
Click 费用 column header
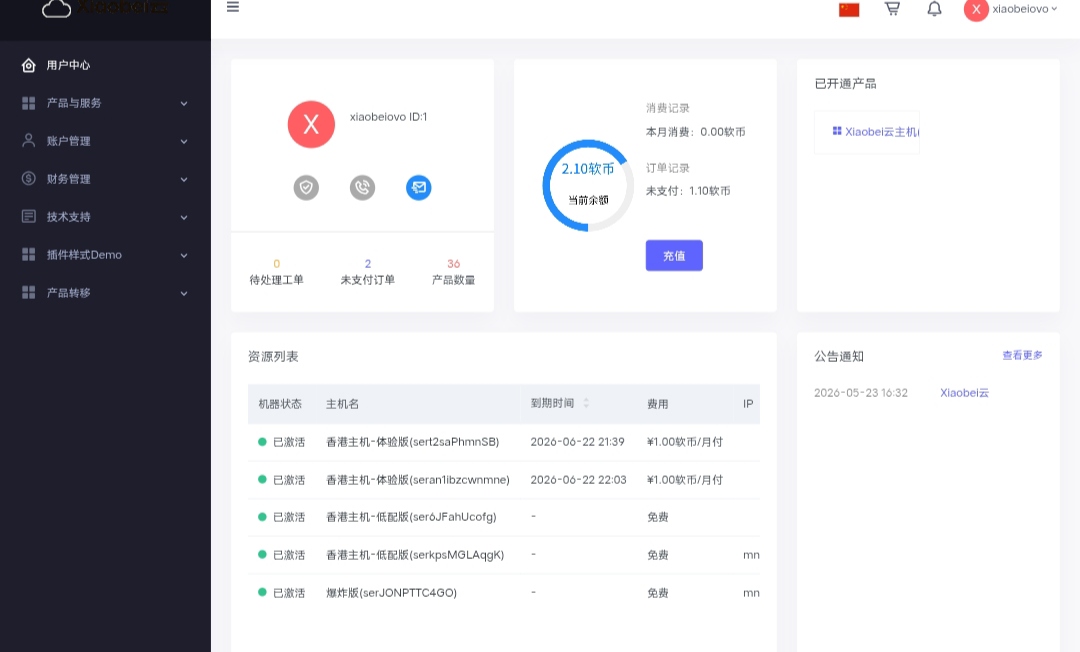[658, 404]
